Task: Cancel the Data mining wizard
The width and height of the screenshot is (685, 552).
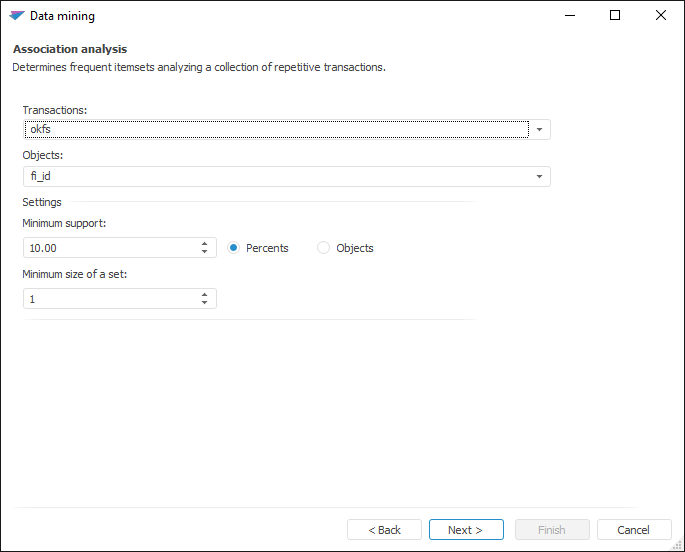Action: coord(634,530)
